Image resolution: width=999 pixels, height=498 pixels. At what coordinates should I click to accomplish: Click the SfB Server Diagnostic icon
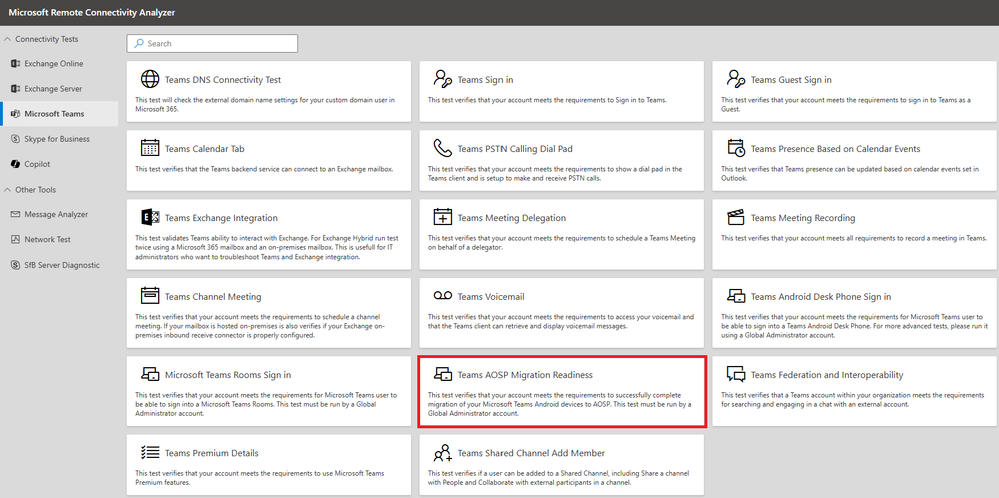pyautogui.click(x=15, y=264)
